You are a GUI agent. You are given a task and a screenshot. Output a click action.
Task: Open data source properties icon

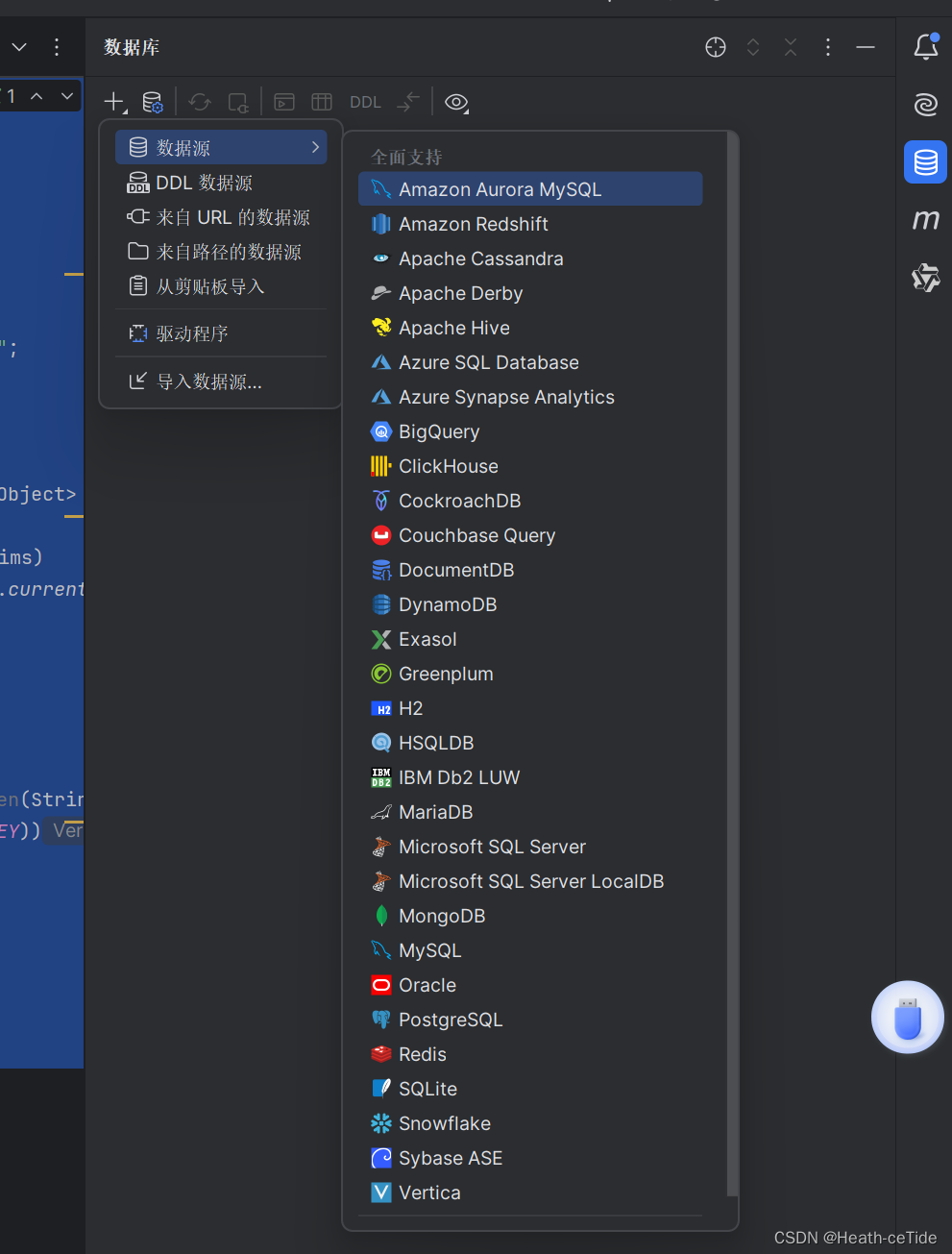pyautogui.click(x=152, y=102)
